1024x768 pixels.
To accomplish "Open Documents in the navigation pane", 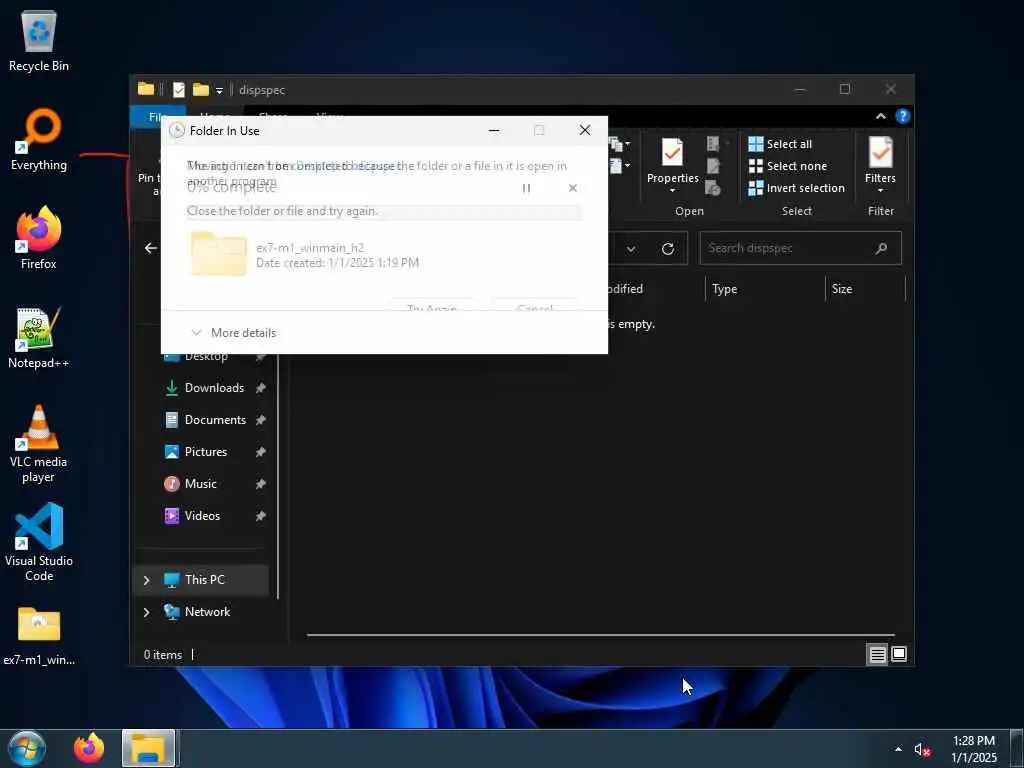I will pyautogui.click(x=215, y=420).
